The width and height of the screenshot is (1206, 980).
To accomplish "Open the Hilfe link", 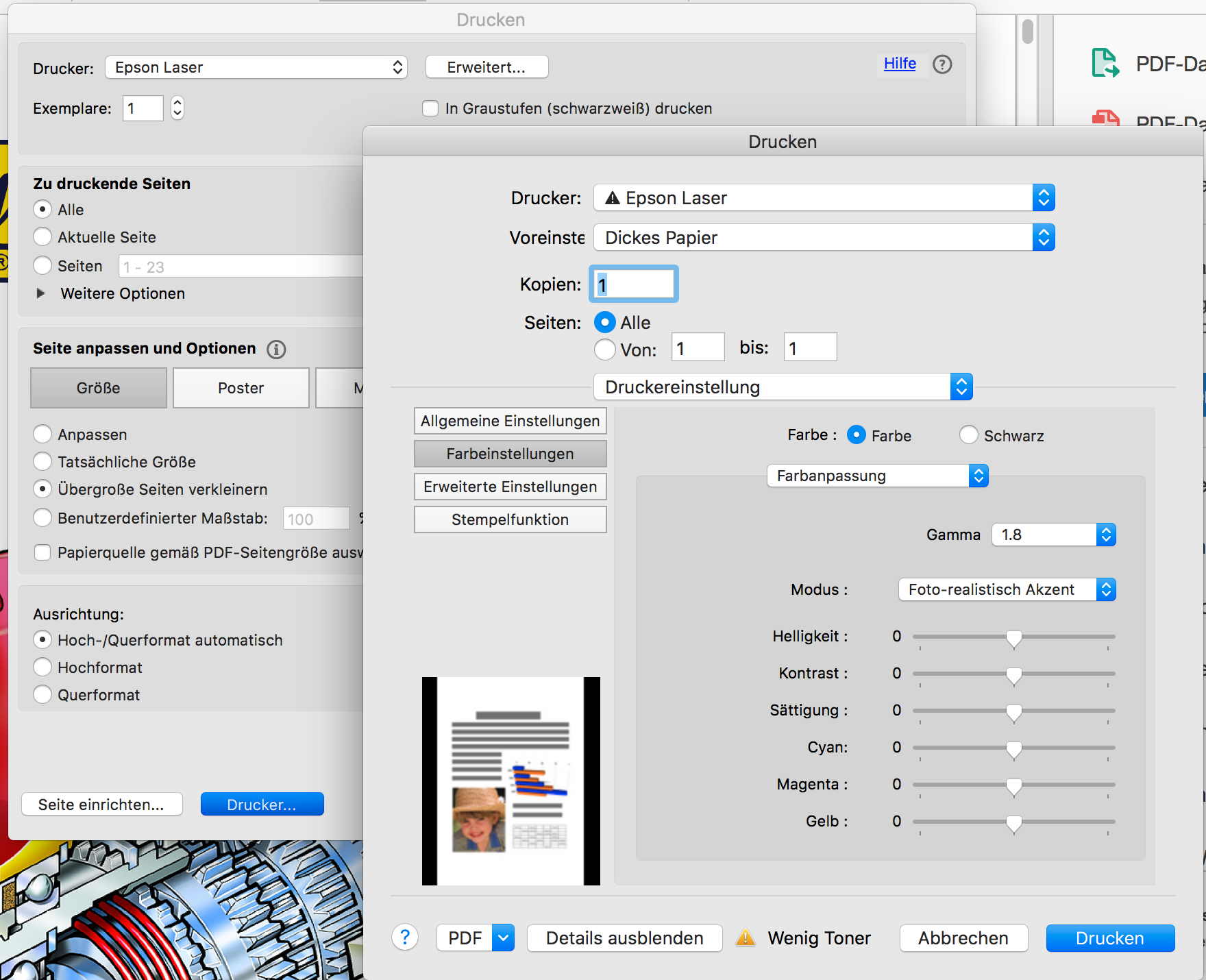I will tap(899, 64).
